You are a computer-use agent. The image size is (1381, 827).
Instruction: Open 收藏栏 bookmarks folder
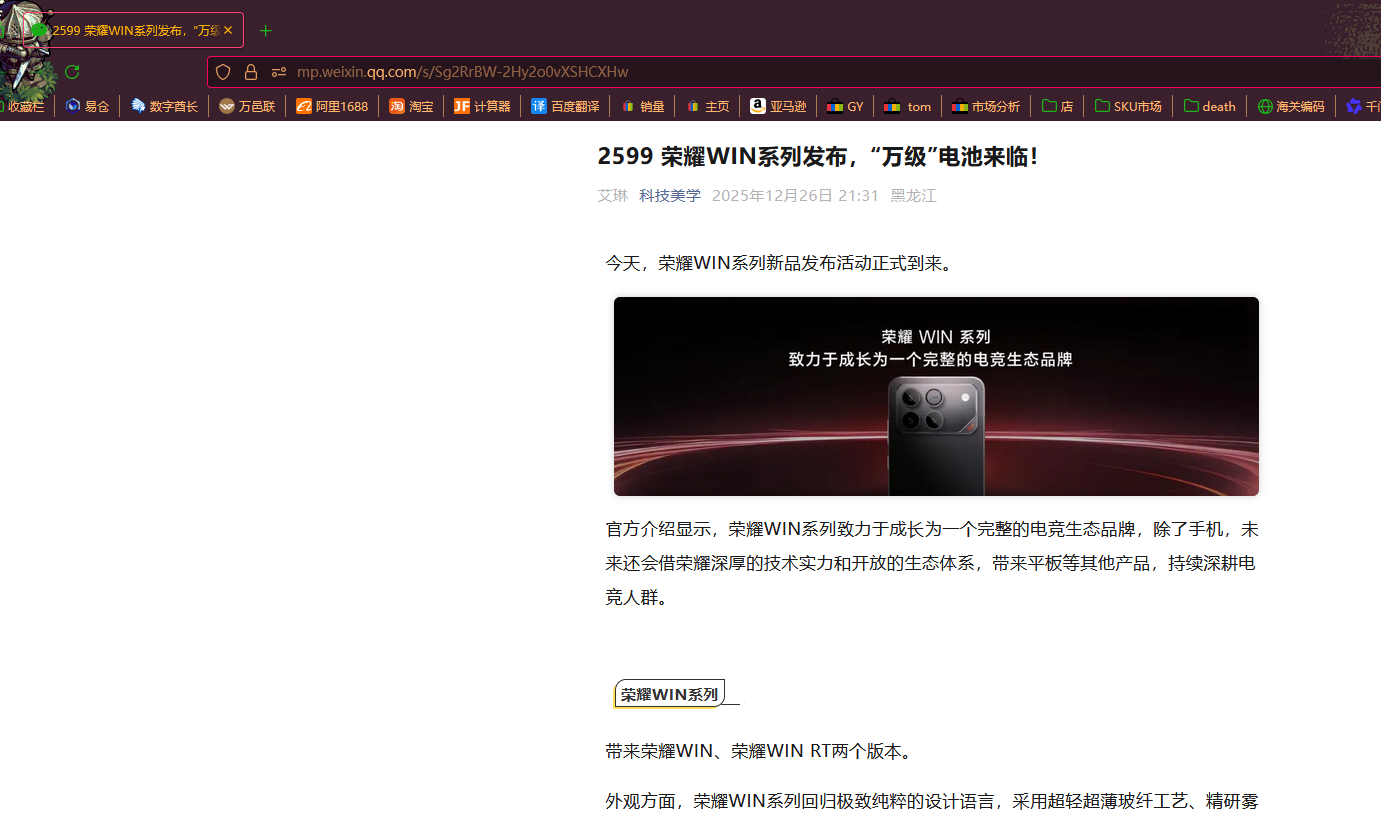(x=25, y=106)
